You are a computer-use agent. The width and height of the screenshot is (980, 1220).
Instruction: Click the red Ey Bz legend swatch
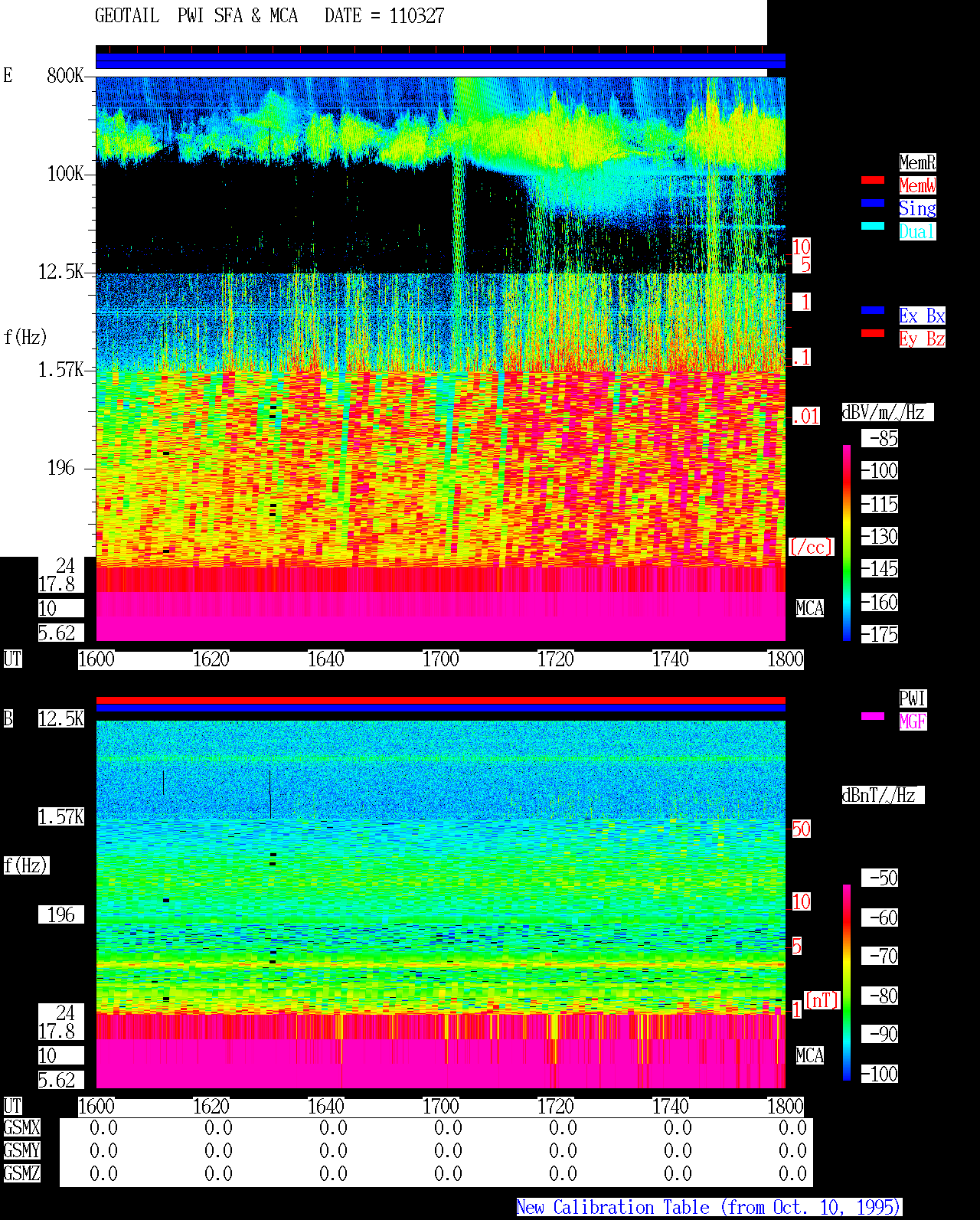(873, 333)
